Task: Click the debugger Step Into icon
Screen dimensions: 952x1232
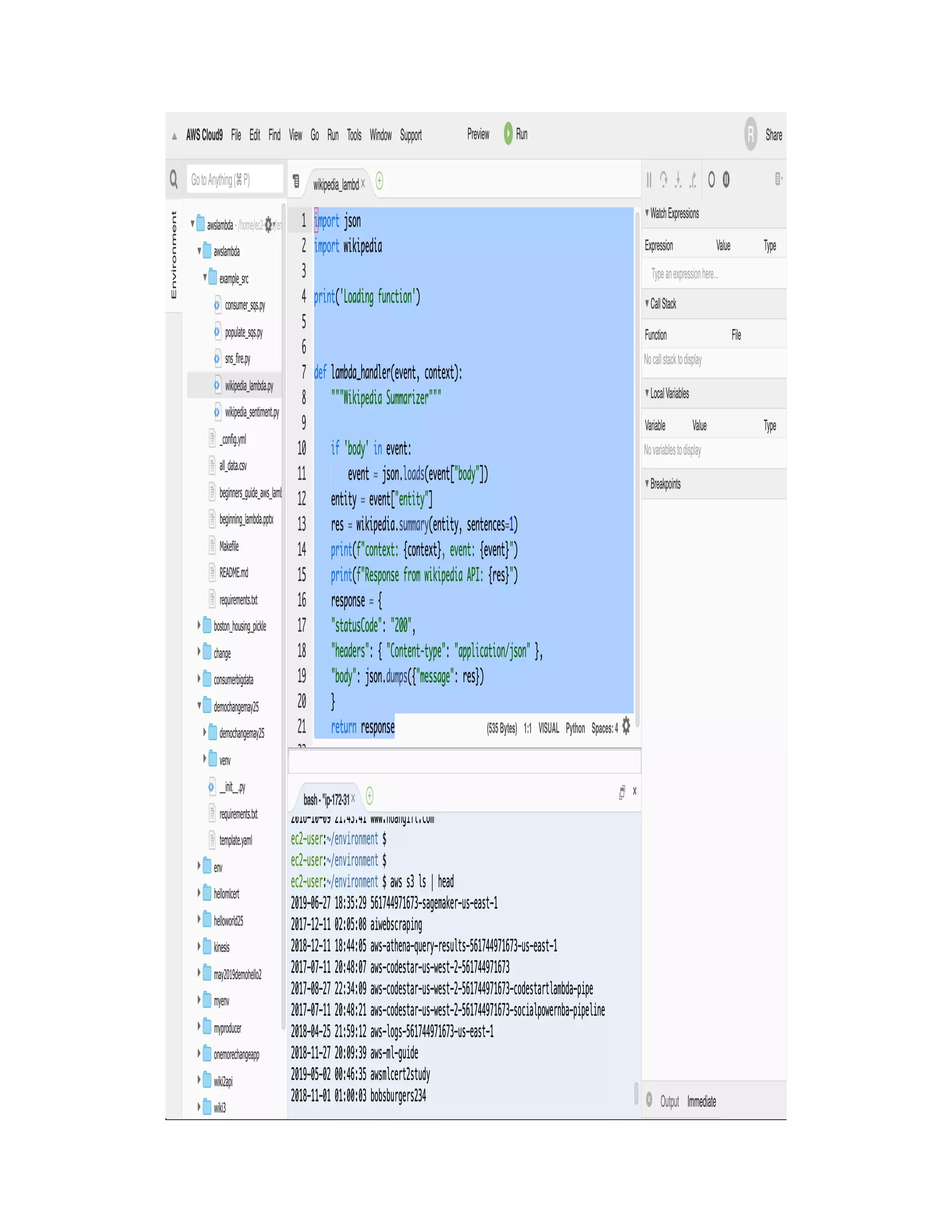Action: 678,179
